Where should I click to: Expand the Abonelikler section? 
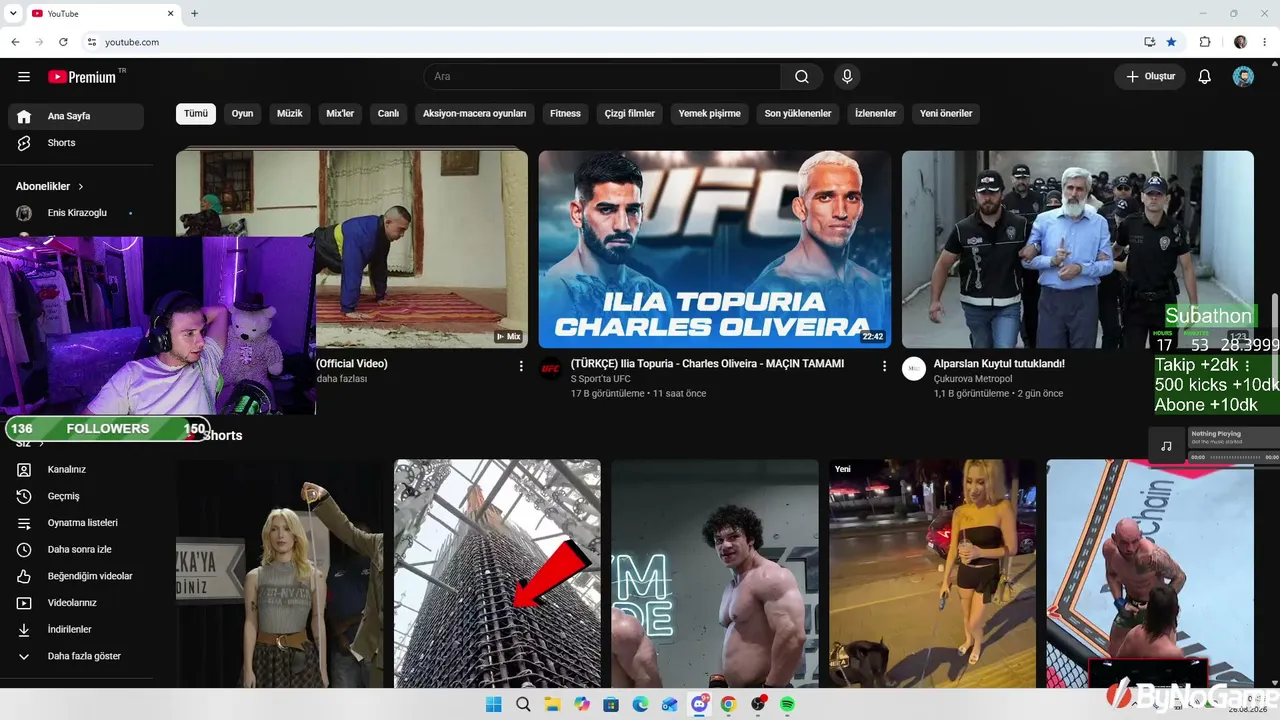pos(50,186)
